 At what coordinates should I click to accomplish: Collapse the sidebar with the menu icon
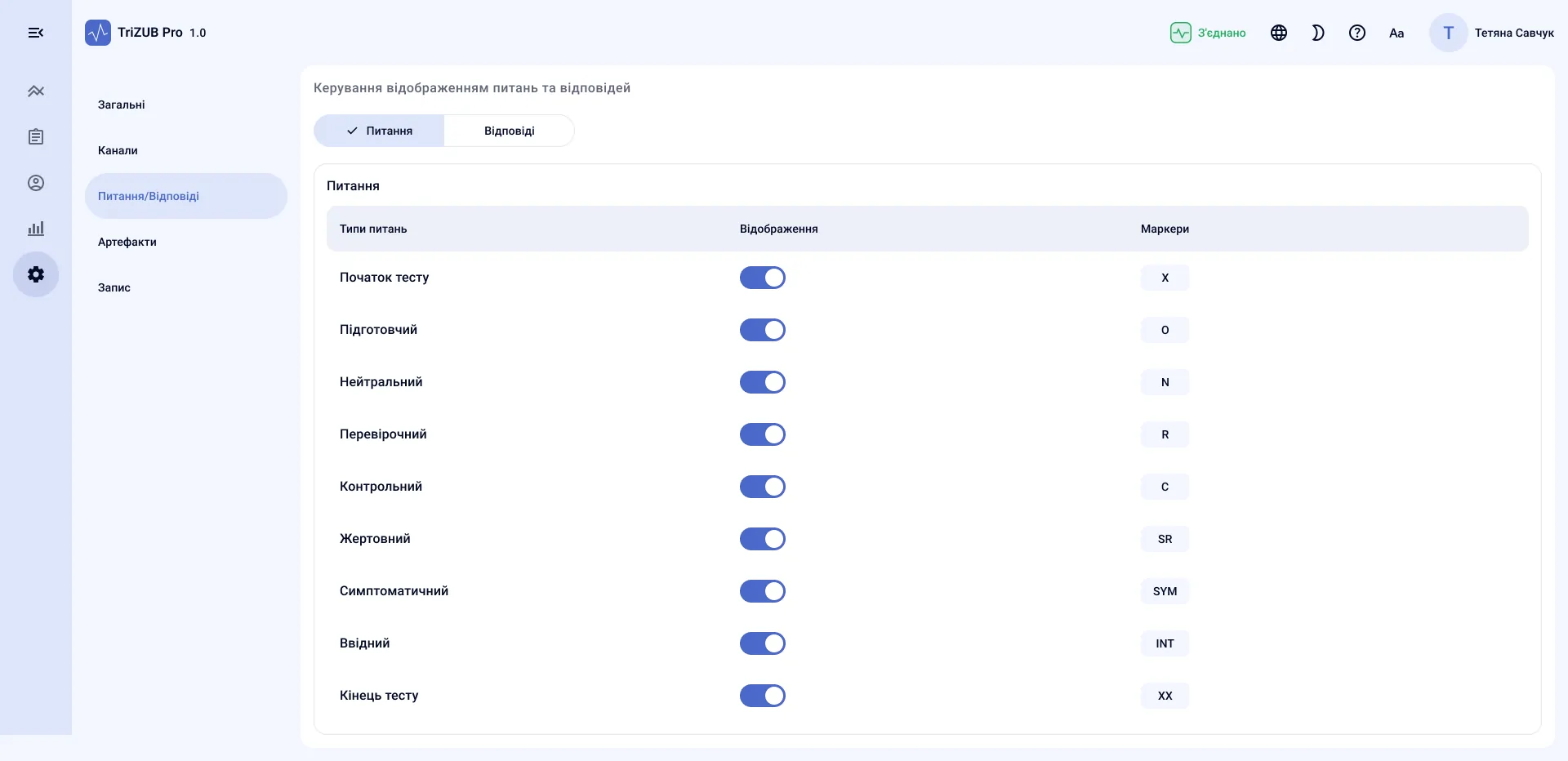tap(36, 33)
